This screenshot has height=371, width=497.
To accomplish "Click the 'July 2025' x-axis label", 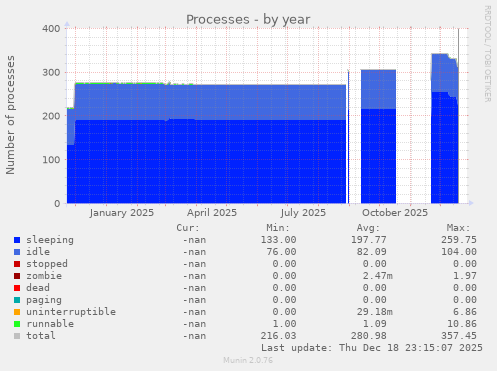I will pyautogui.click(x=303, y=213).
